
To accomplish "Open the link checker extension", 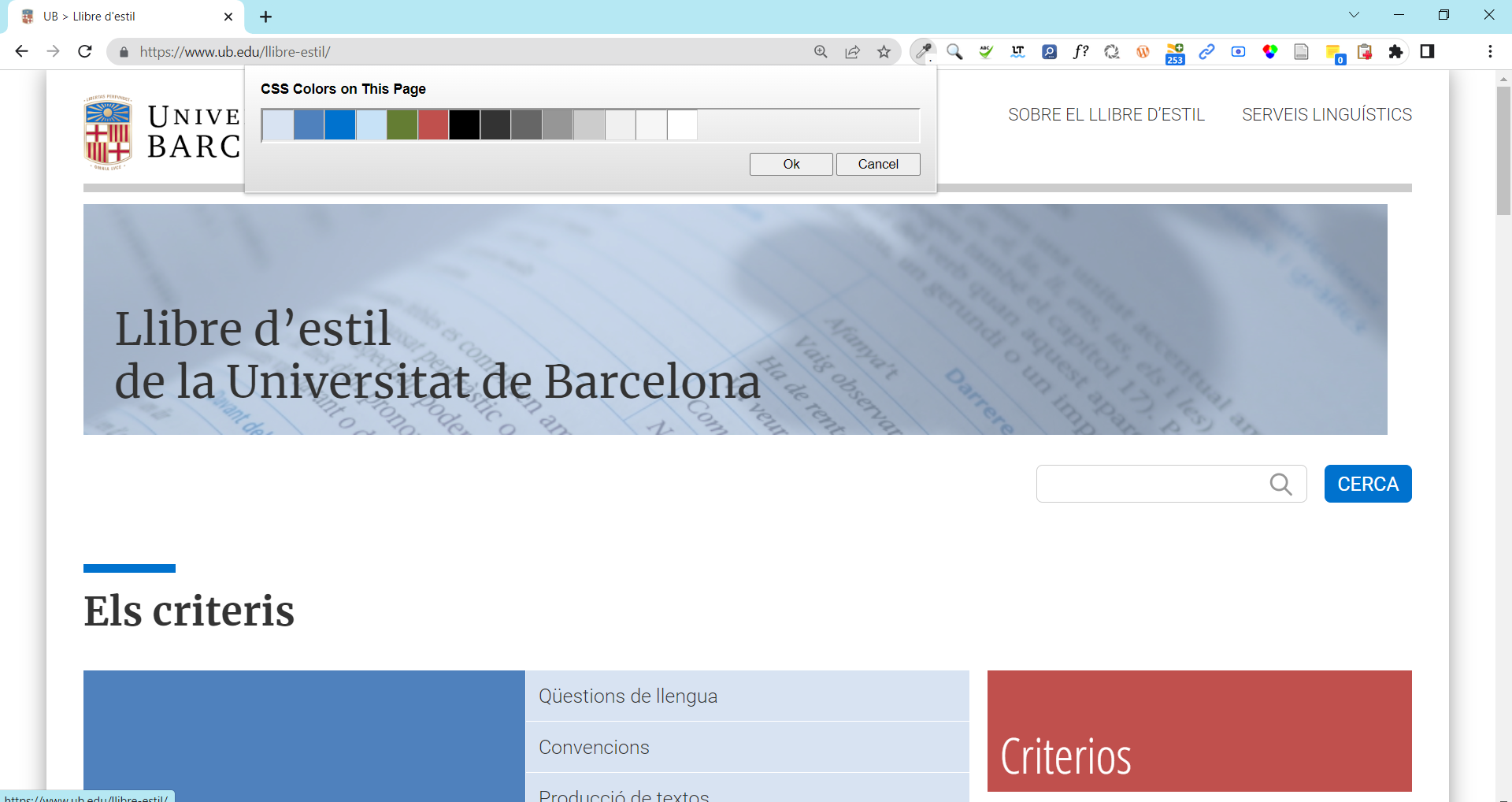I will 1206,52.
